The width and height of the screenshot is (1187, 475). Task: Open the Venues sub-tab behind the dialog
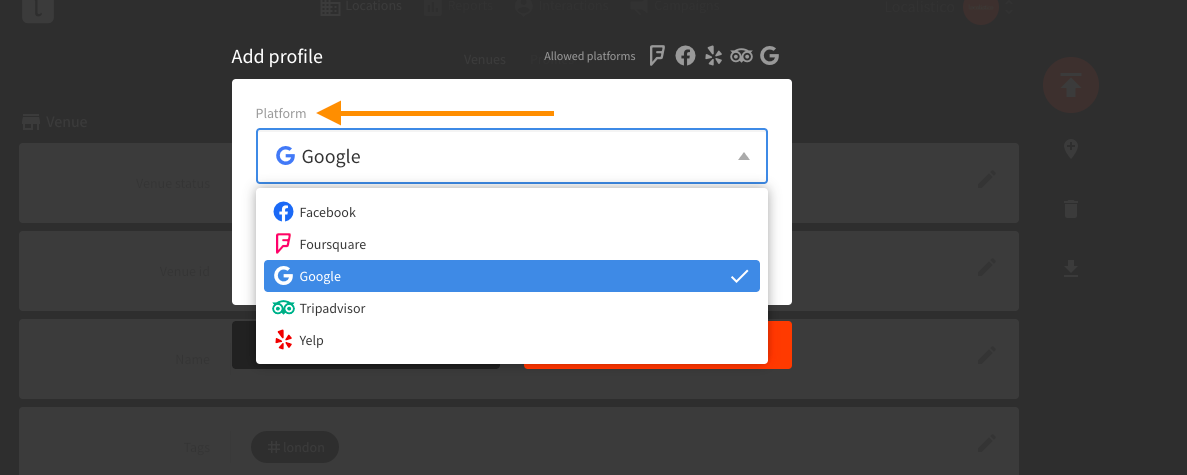pyautogui.click(x=484, y=59)
